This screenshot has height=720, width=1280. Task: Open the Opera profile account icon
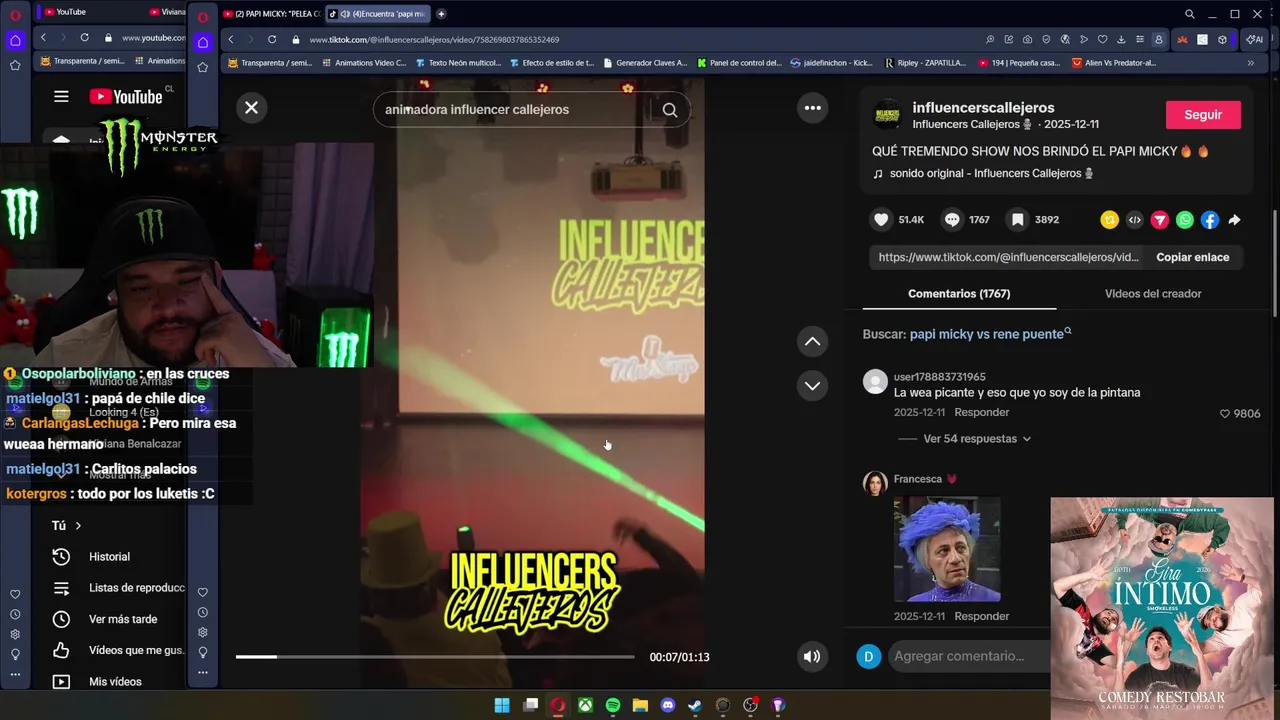(1159, 40)
